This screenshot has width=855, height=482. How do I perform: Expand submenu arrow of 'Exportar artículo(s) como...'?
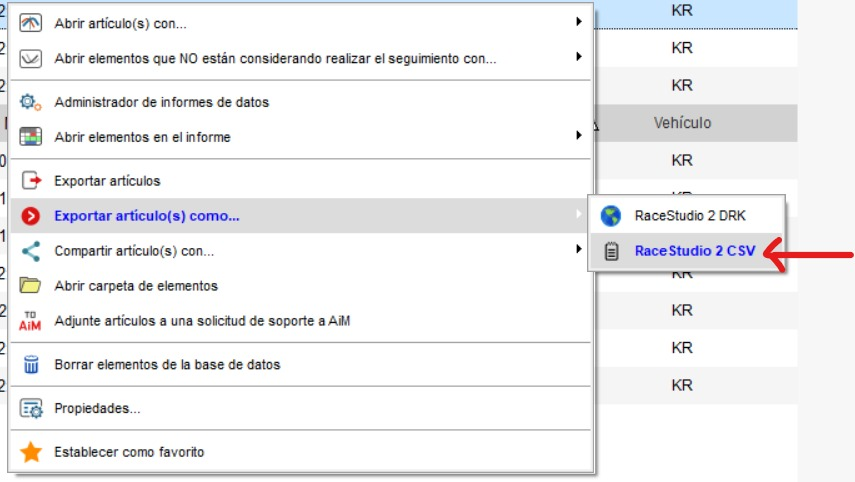click(x=579, y=214)
